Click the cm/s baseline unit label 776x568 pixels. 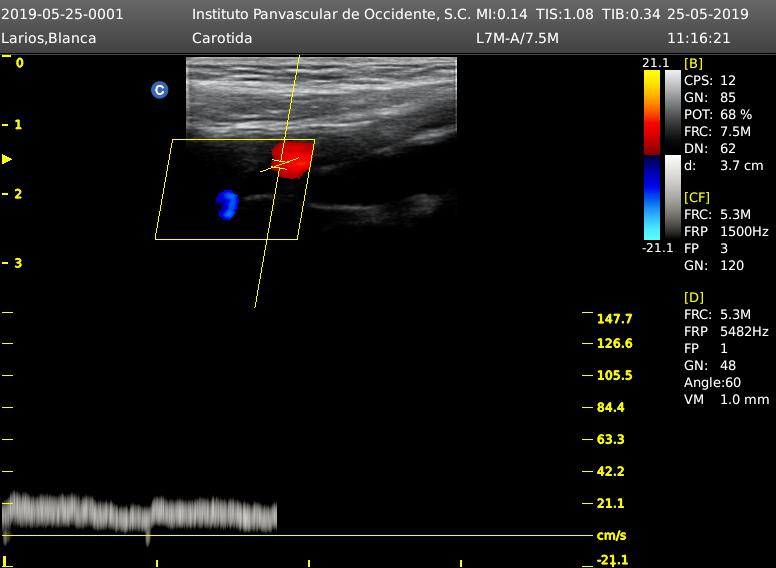612,535
